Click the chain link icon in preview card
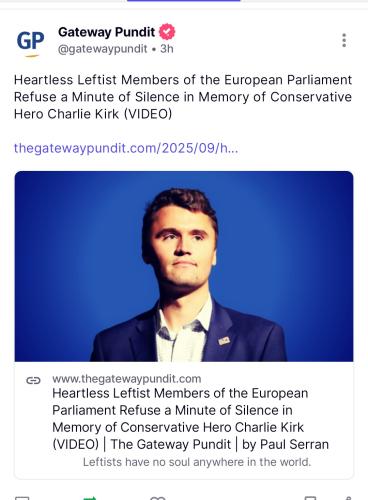 tap(33, 380)
